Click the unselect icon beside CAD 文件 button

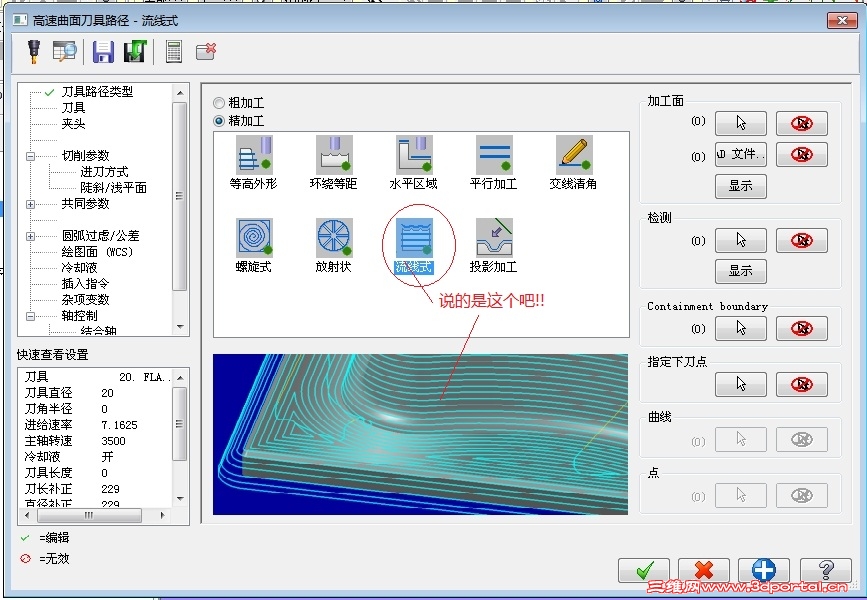(x=802, y=154)
